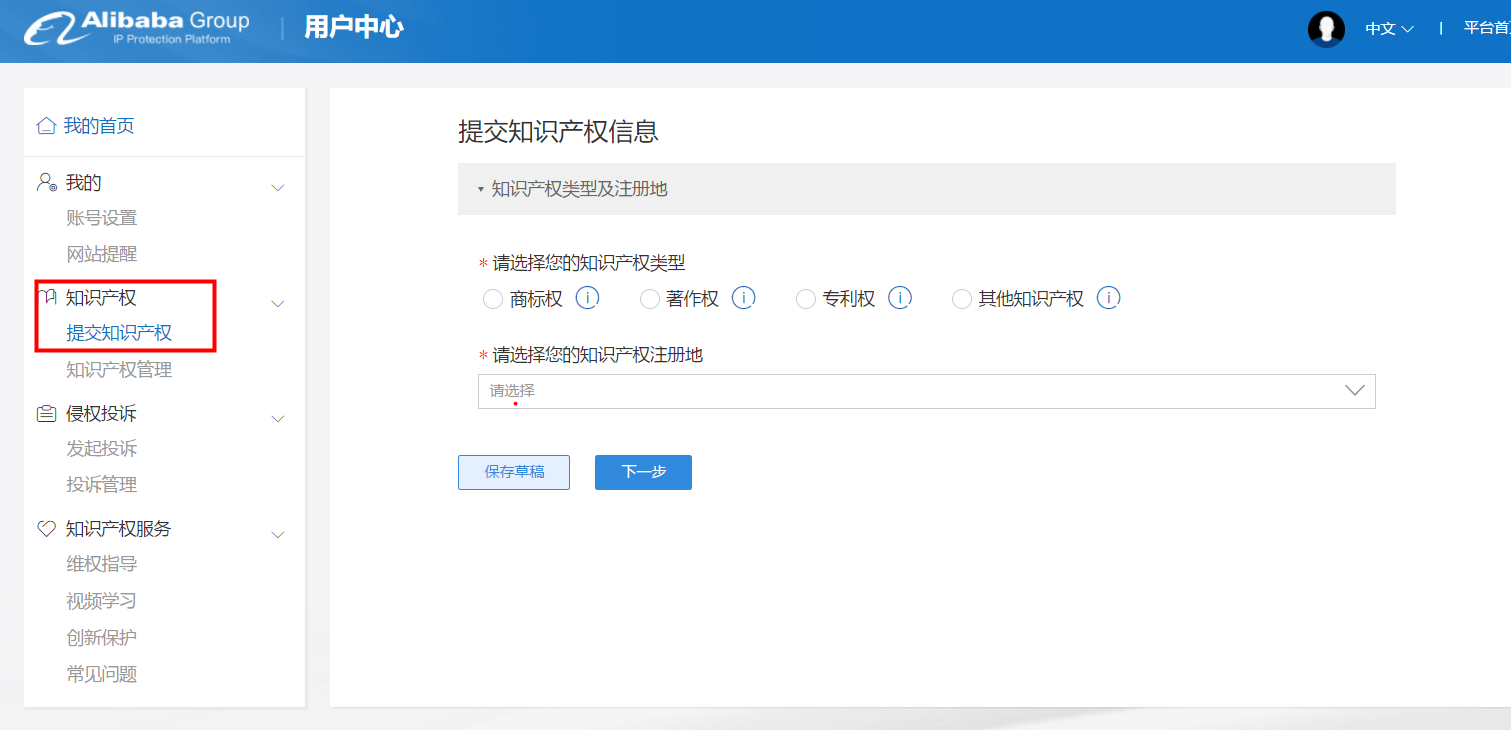Click info icon next to 著作权

point(743,298)
